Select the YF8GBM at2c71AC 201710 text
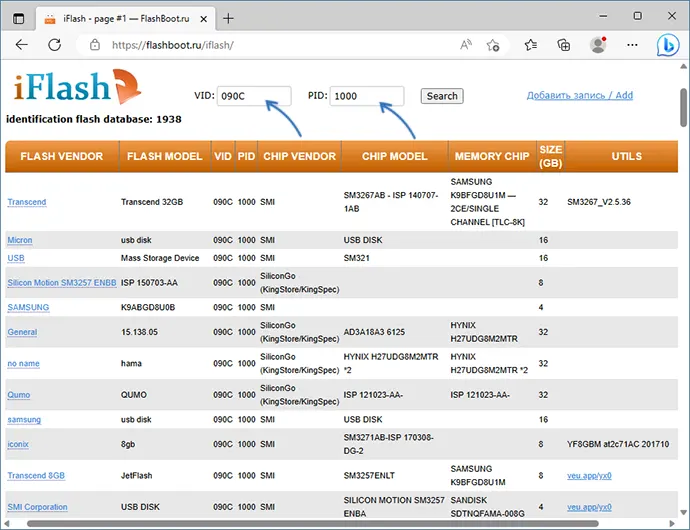 tap(618, 444)
